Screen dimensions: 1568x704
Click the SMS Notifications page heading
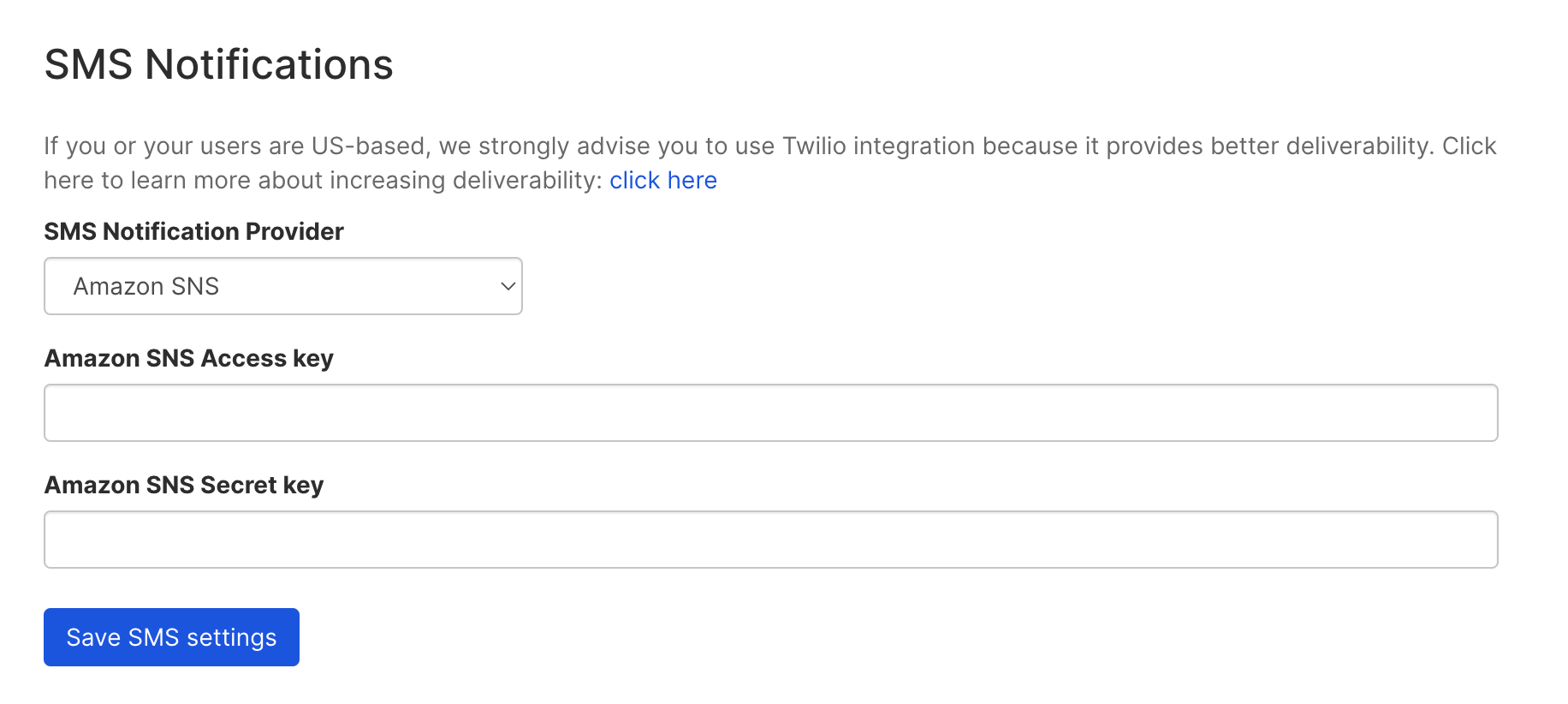[219, 64]
